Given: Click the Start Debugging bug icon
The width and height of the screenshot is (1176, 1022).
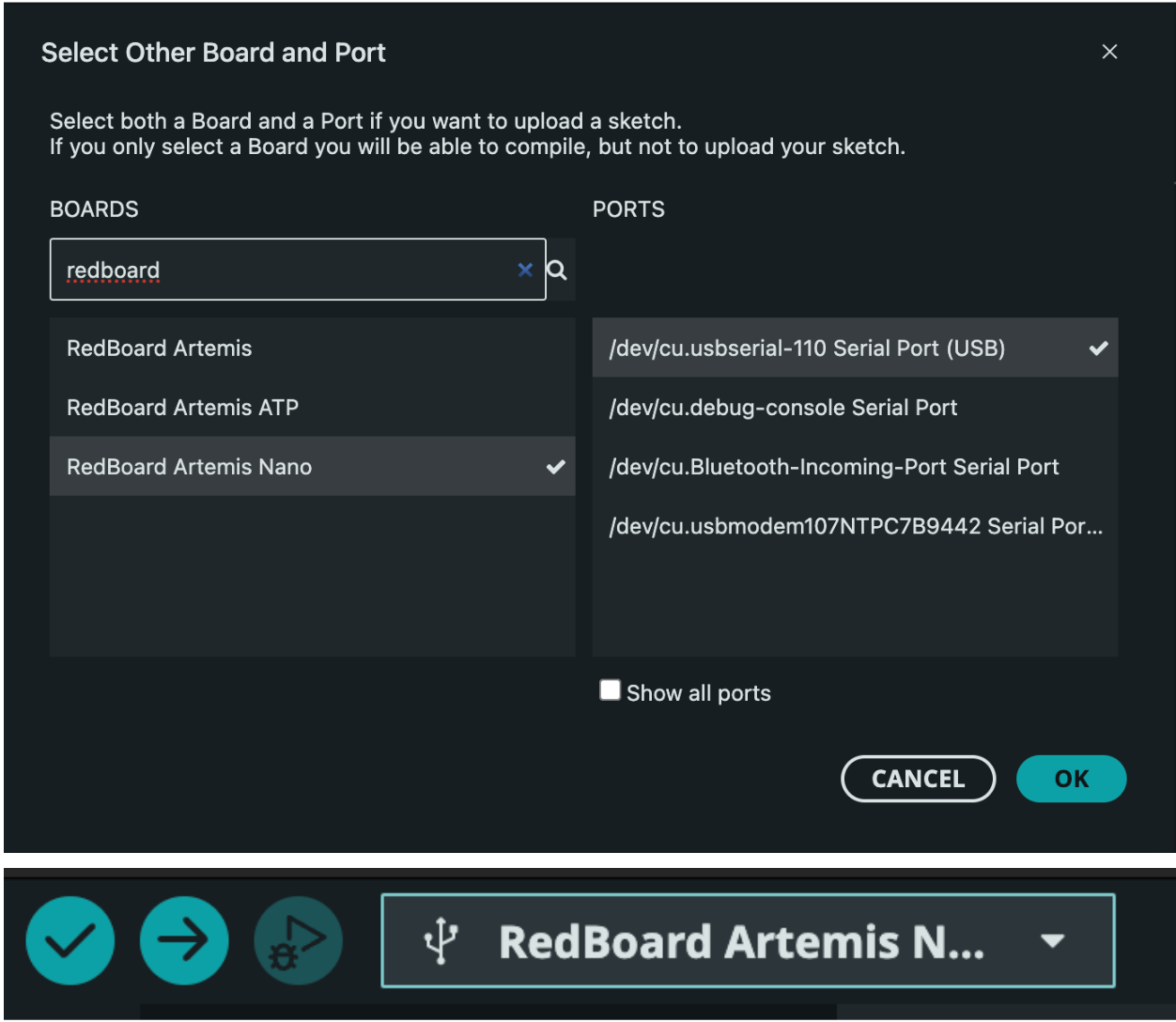Looking at the screenshot, I should (x=298, y=940).
